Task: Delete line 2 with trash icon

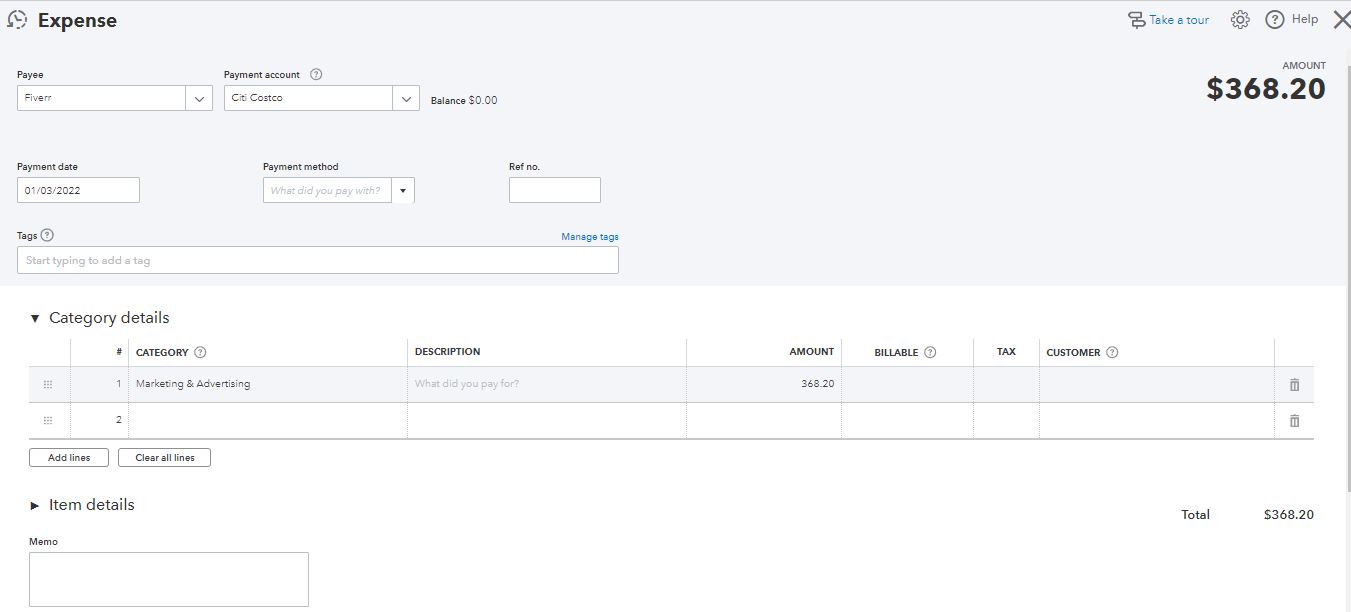Action: click(x=1294, y=421)
